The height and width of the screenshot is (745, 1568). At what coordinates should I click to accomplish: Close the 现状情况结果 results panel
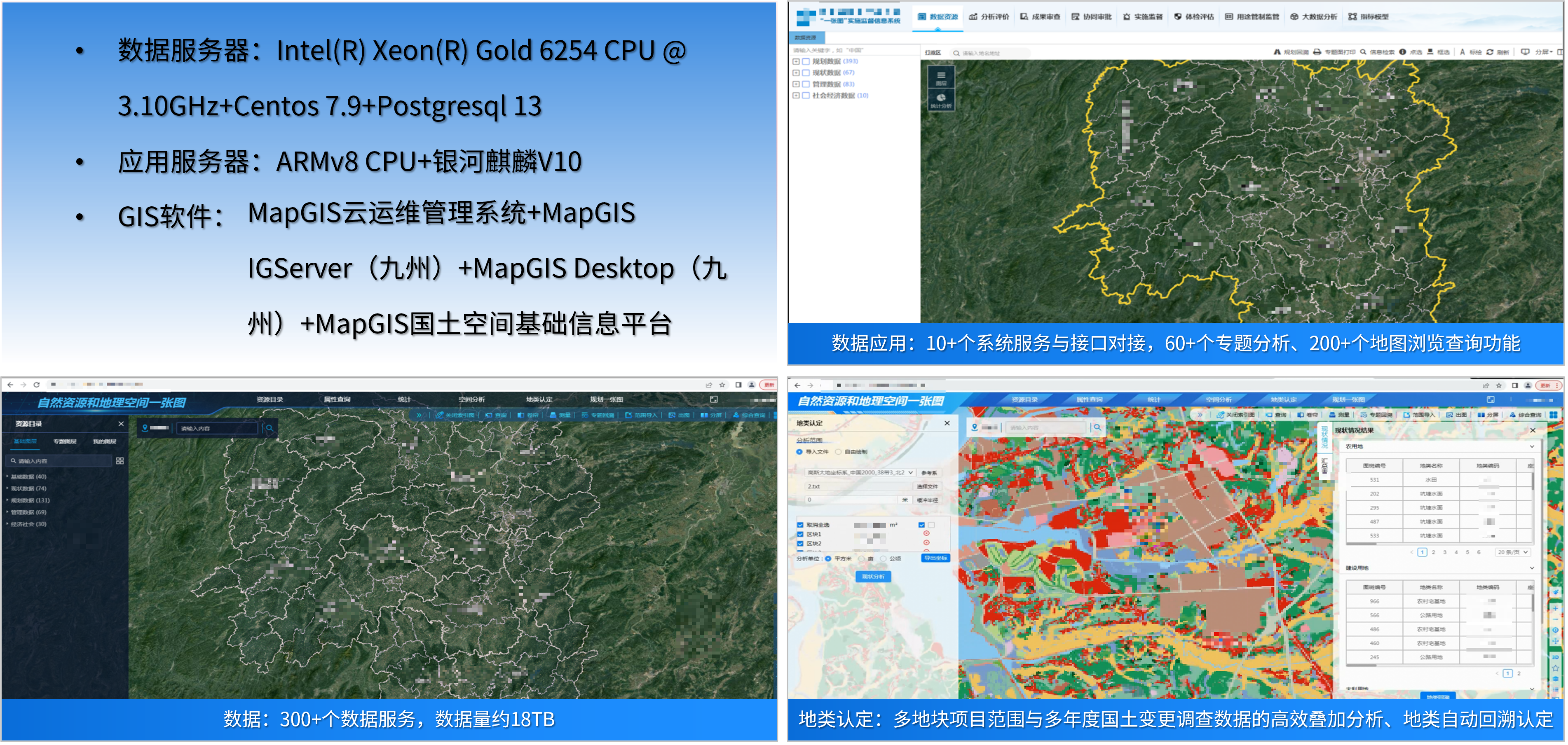click(1533, 431)
